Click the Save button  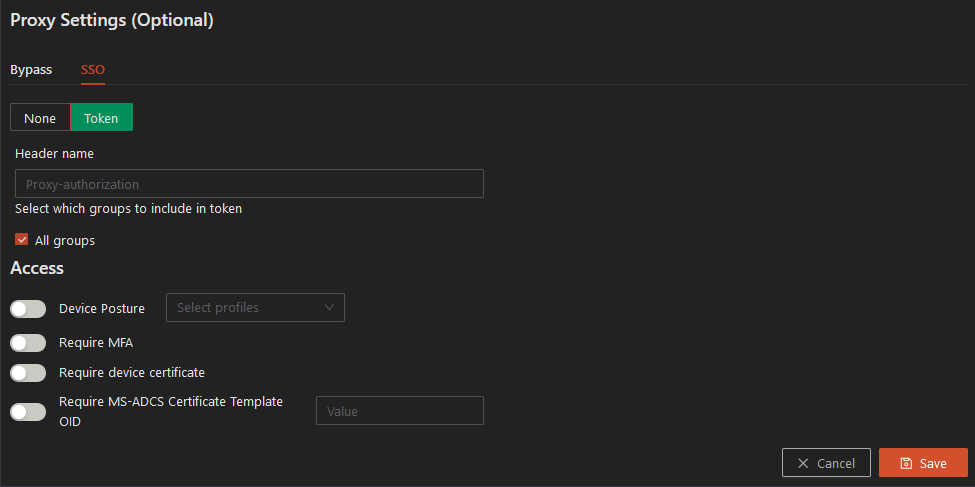tap(923, 463)
